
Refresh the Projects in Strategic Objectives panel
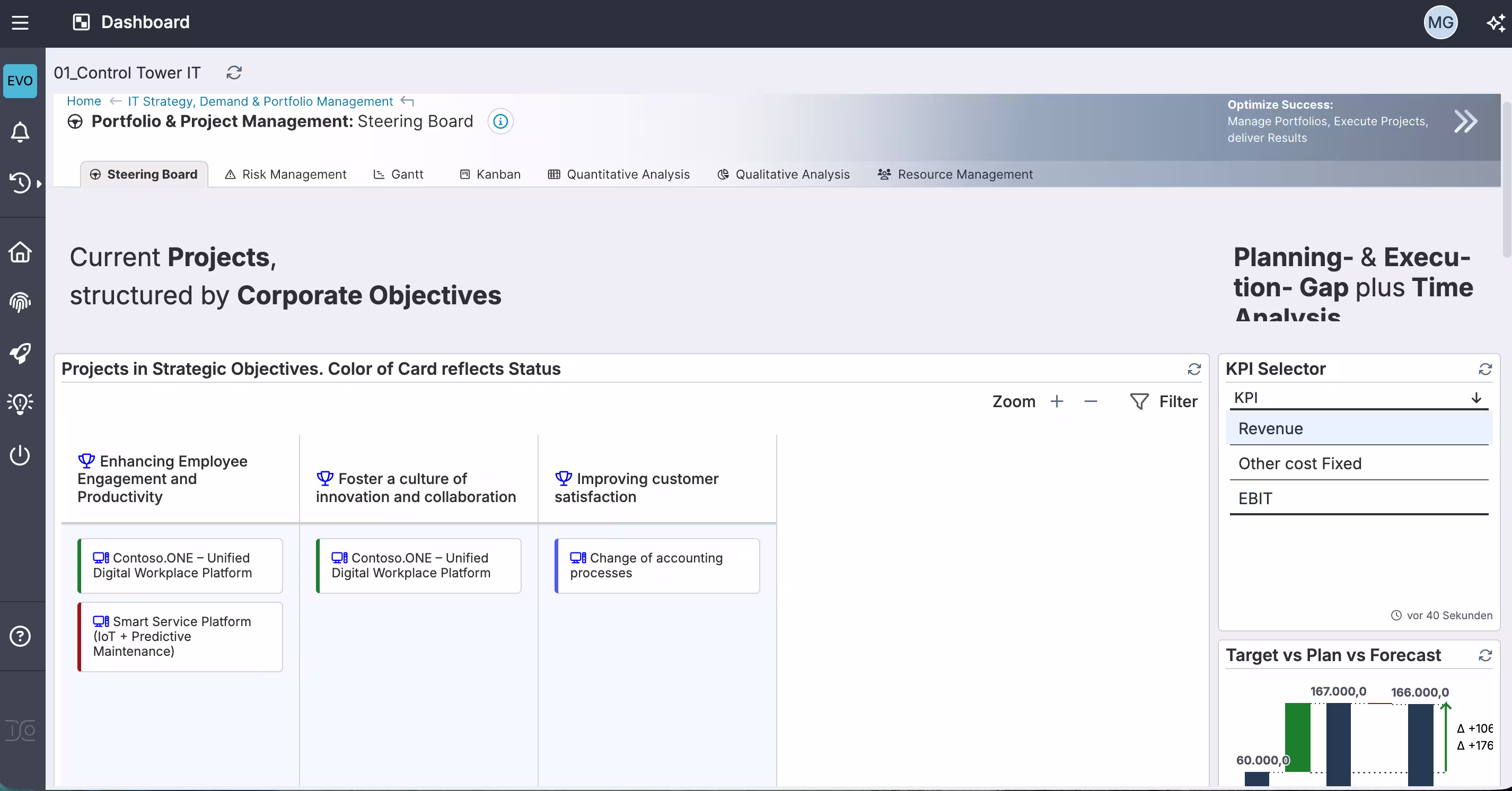tap(1195, 369)
